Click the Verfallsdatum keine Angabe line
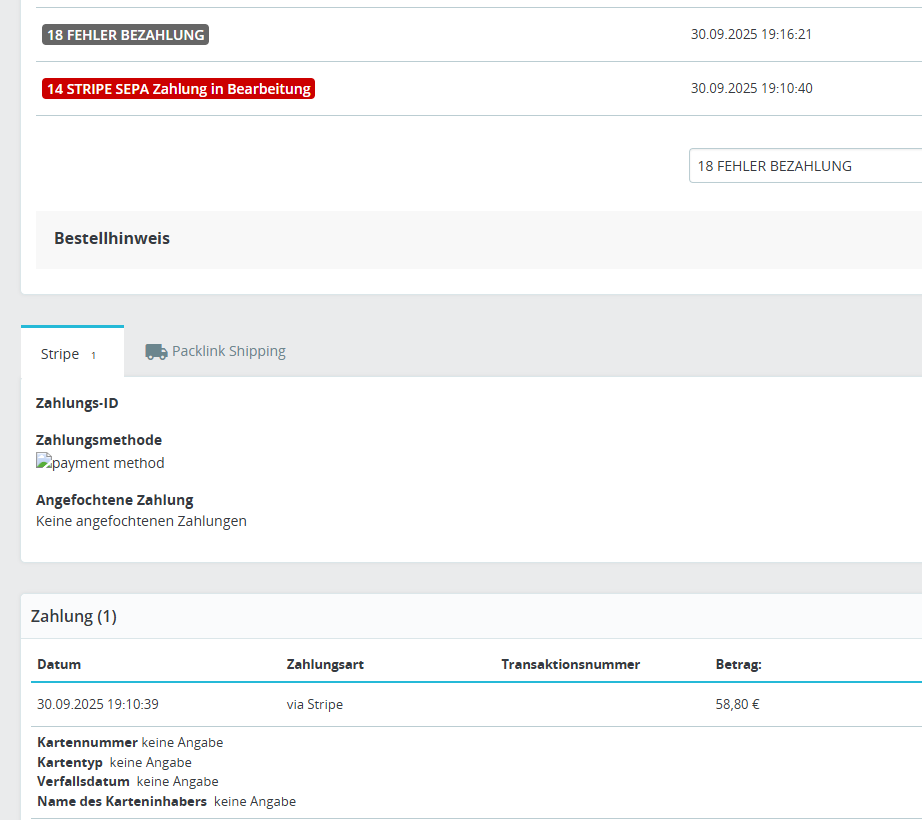This screenshot has height=820, width=922. pos(128,781)
